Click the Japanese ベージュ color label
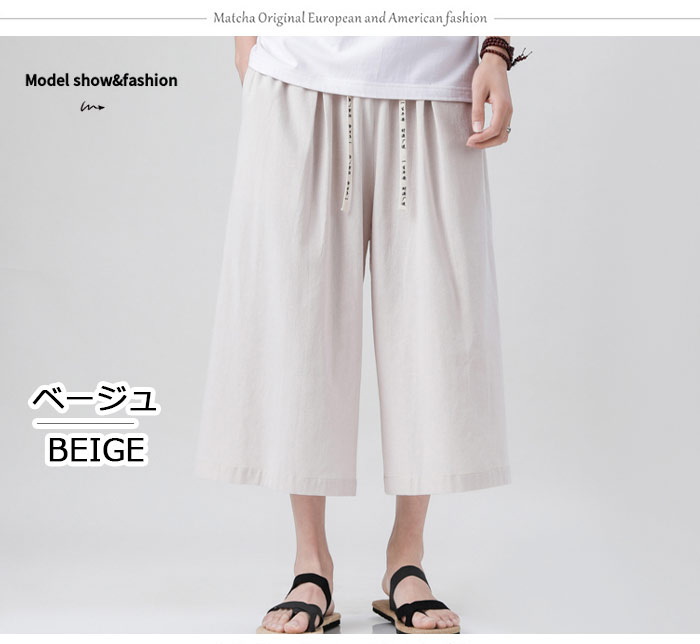 coord(95,398)
